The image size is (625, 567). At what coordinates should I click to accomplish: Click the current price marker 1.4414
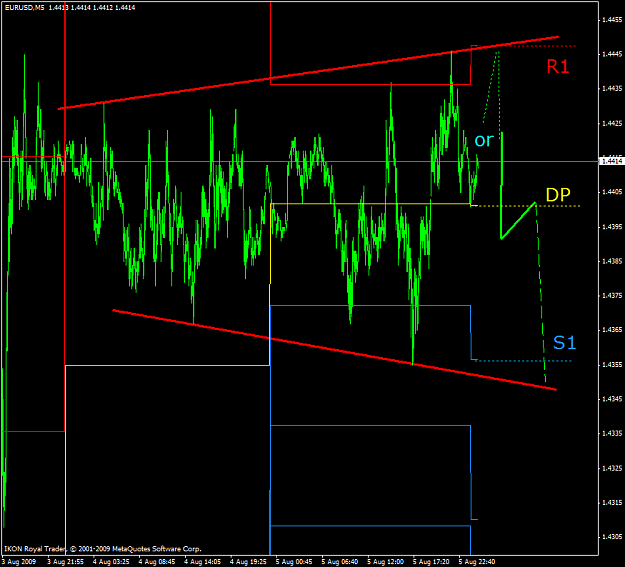[612, 161]
